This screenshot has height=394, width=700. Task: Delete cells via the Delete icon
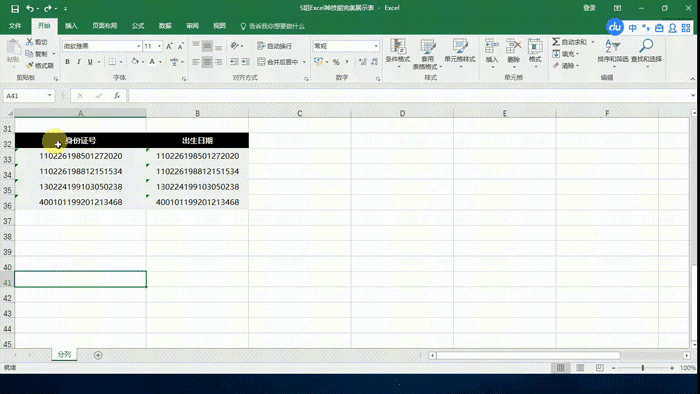tap(513, 53)
